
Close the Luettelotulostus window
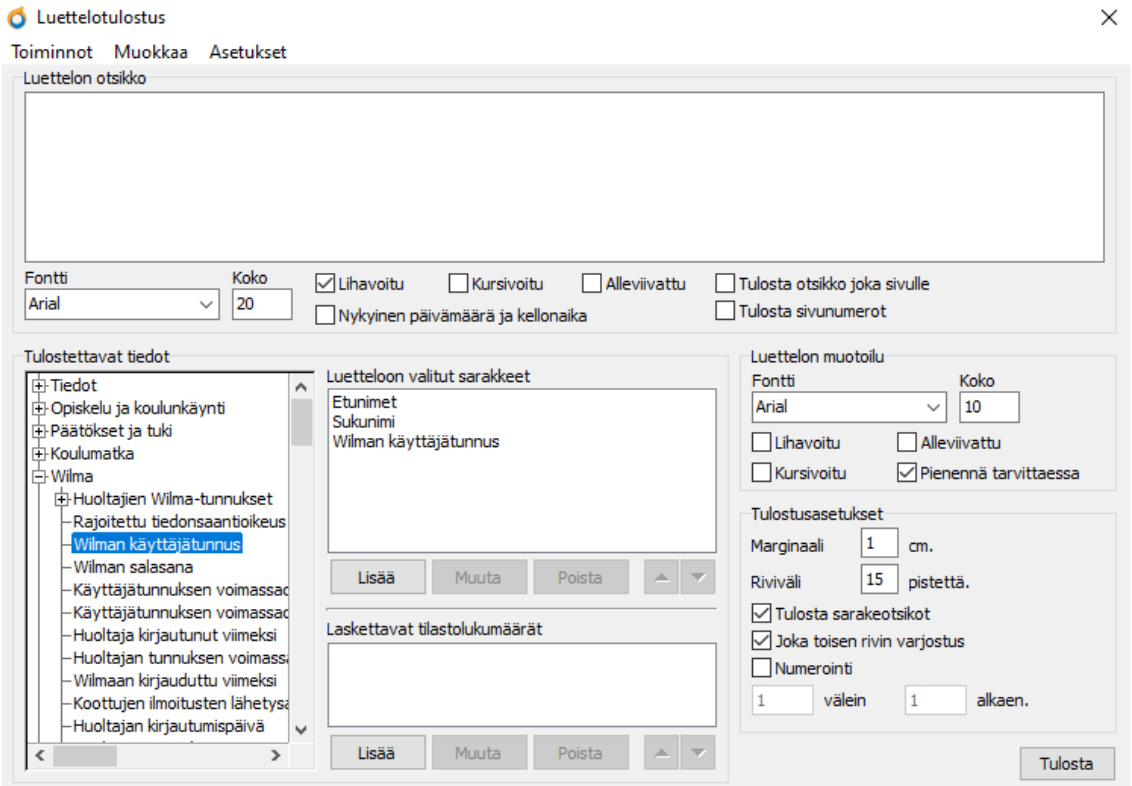1109,17
